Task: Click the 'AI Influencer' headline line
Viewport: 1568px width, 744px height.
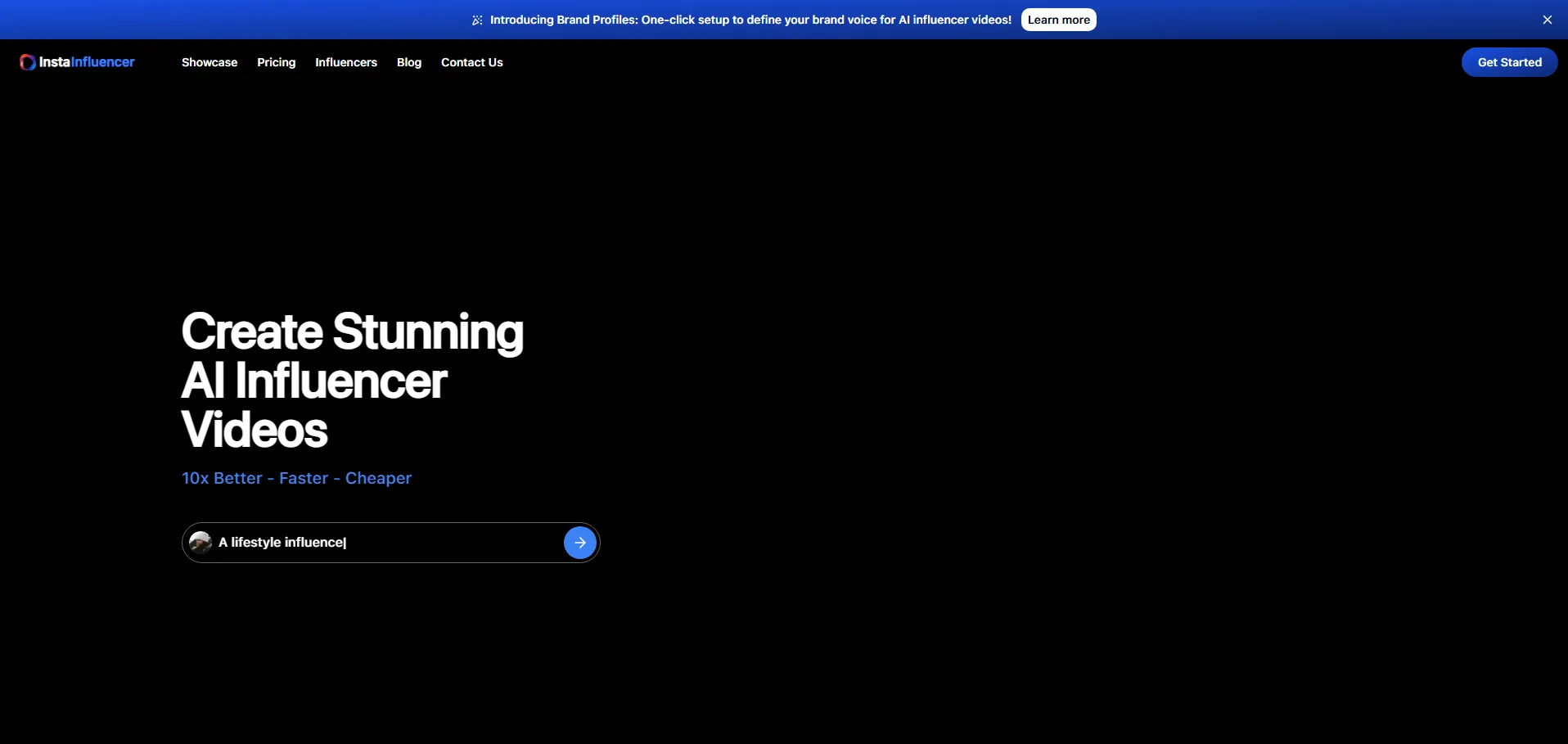Action: coord(314,381)
